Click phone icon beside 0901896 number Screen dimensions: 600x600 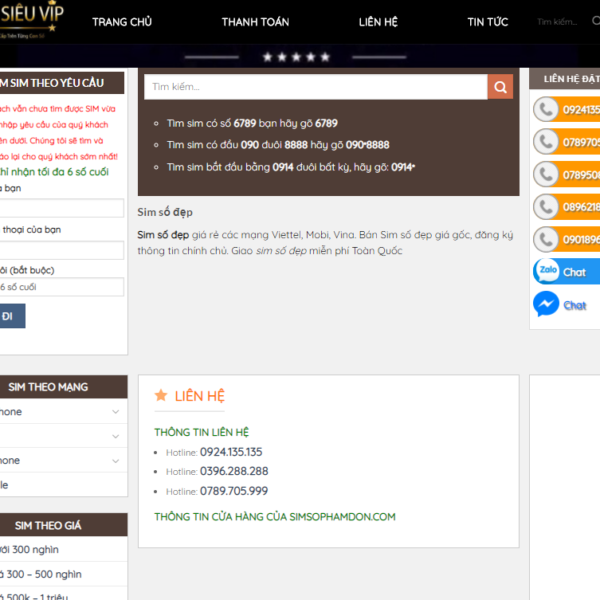546,240
